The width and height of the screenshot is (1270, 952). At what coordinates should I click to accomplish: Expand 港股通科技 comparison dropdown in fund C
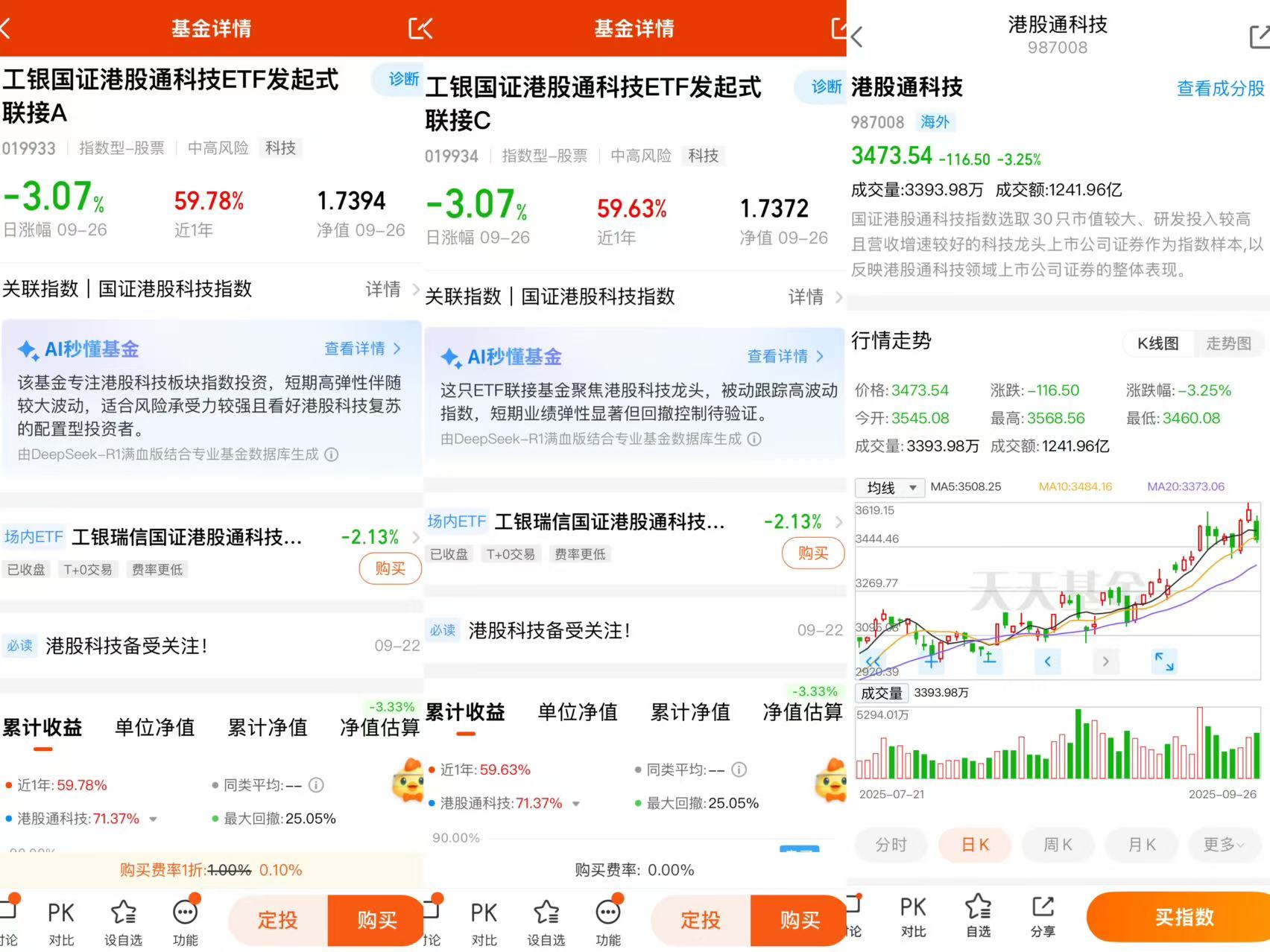click(576, 804)
